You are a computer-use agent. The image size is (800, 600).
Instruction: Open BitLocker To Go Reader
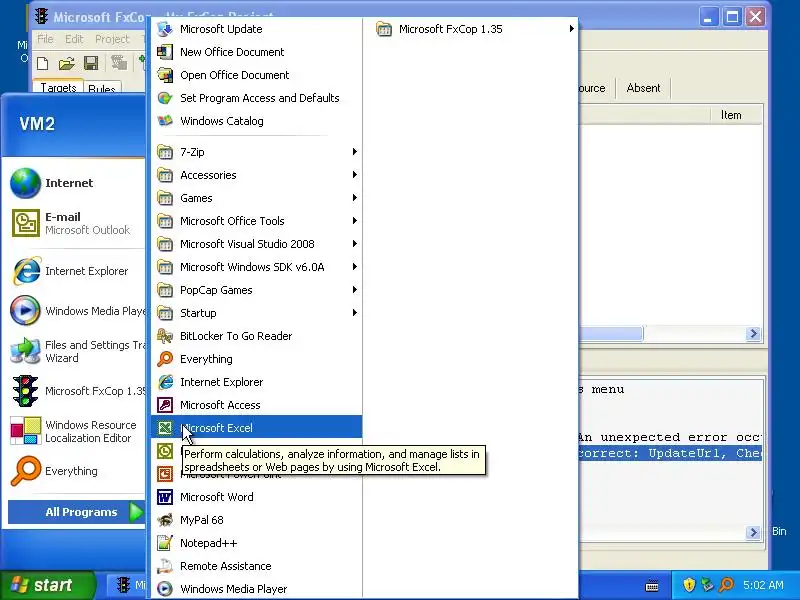click(x=256, y=336)
